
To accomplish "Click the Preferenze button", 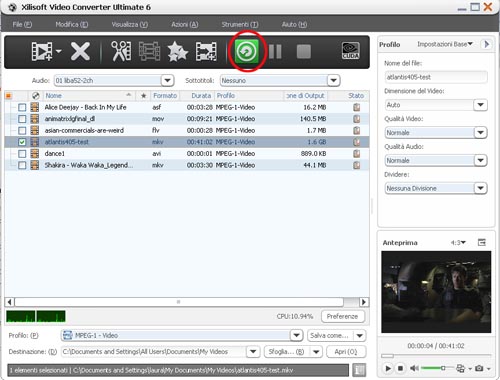I will (343, 316).
